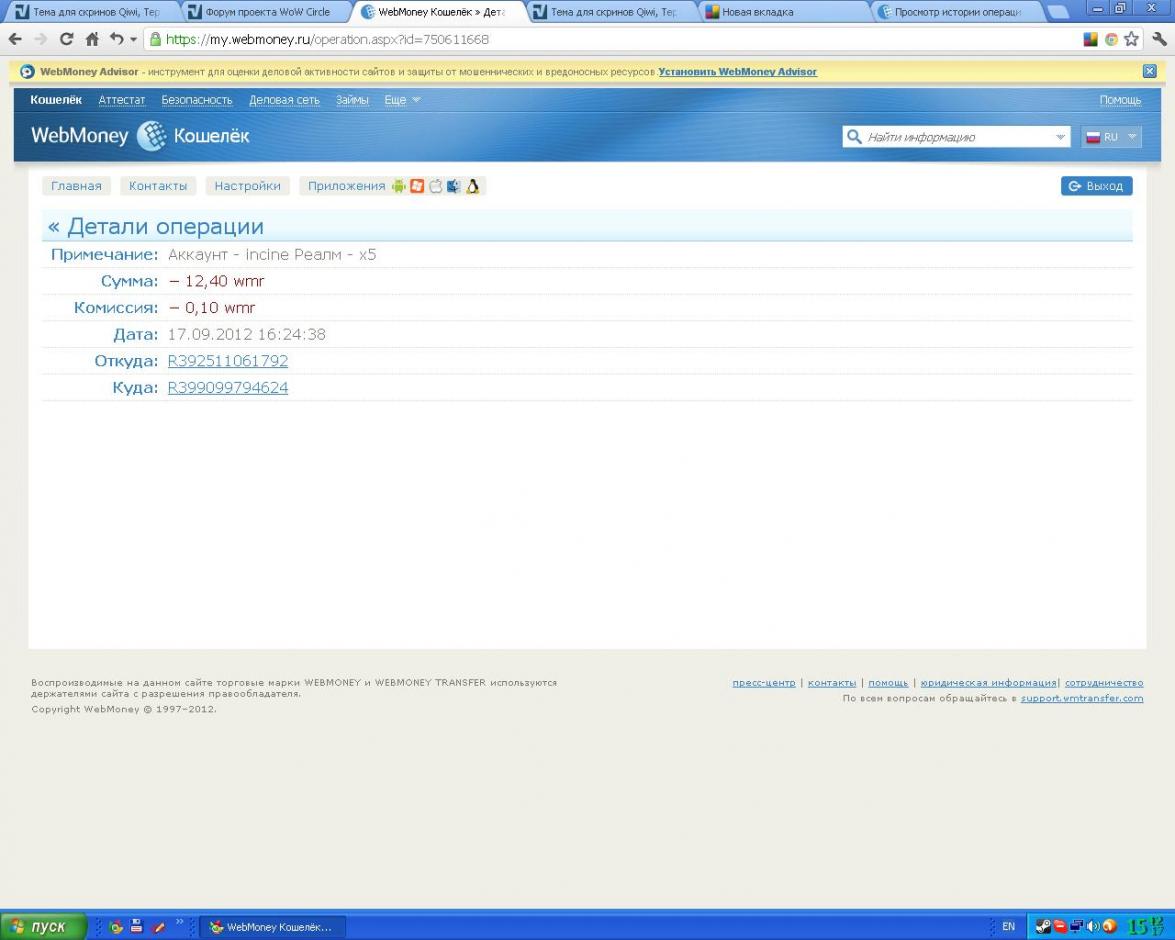The height and width of the screenshot is (940, 1175).
Task: Open the Windows пуск start menu
Action: click(x=42, y=927)
